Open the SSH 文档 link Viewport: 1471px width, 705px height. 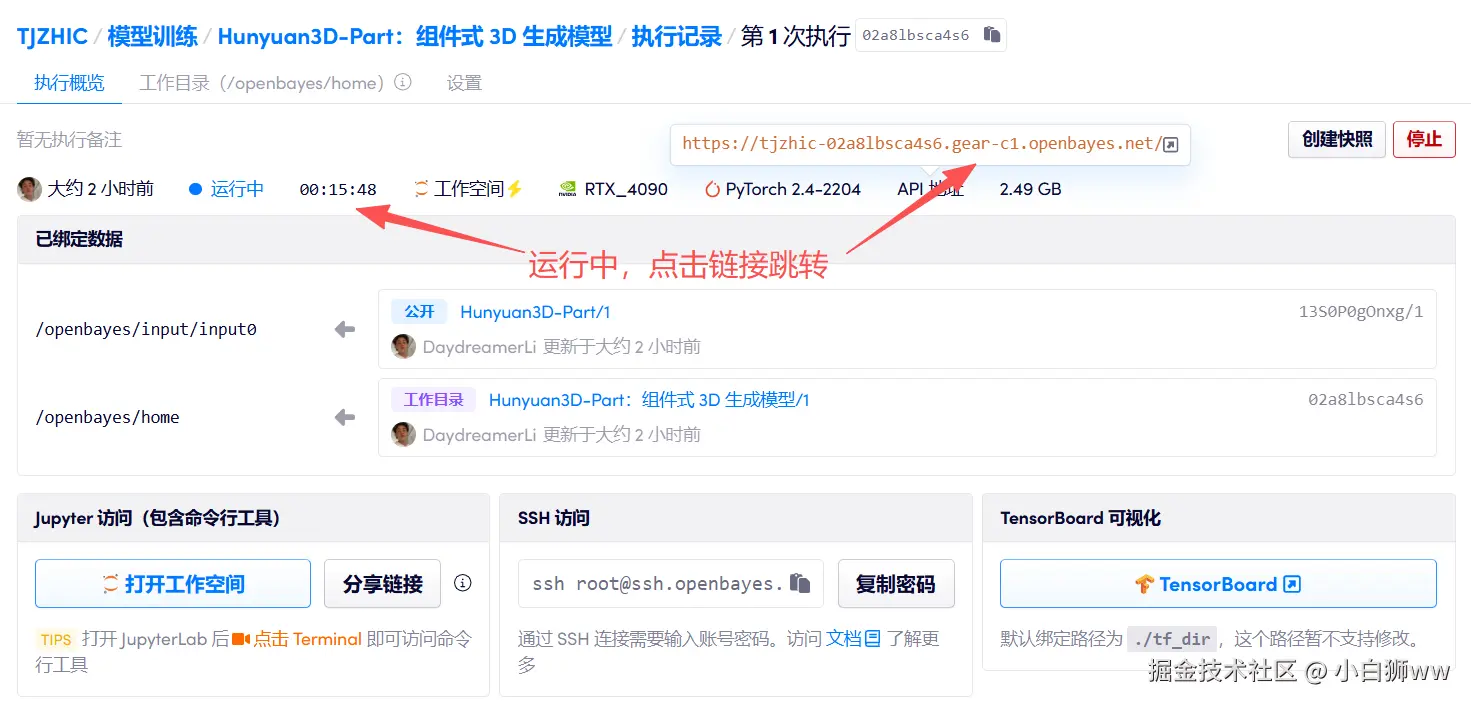coord(843,638)
